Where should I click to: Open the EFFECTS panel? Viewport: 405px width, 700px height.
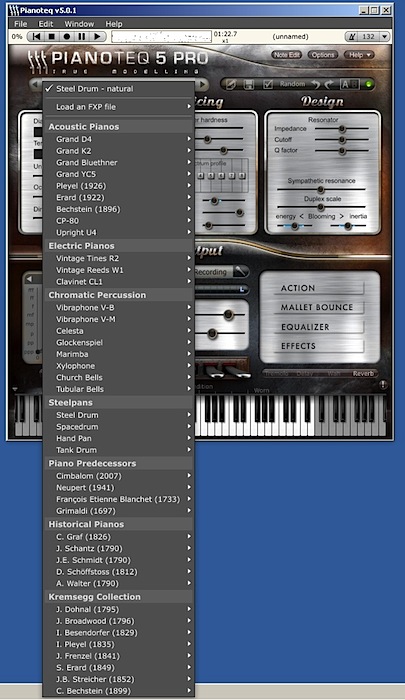point(319,346)
